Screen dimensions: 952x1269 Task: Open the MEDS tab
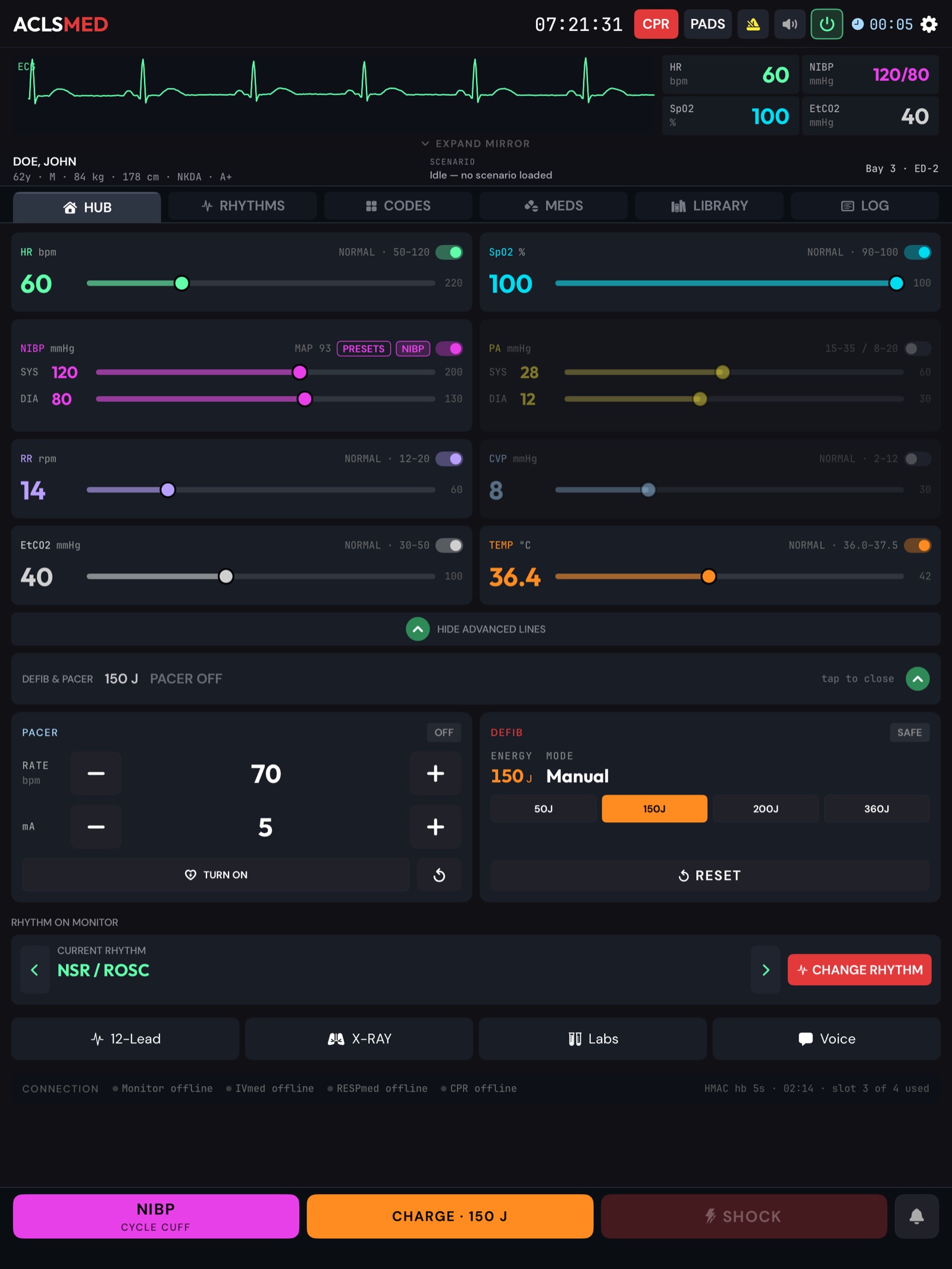tap(553, 206)
